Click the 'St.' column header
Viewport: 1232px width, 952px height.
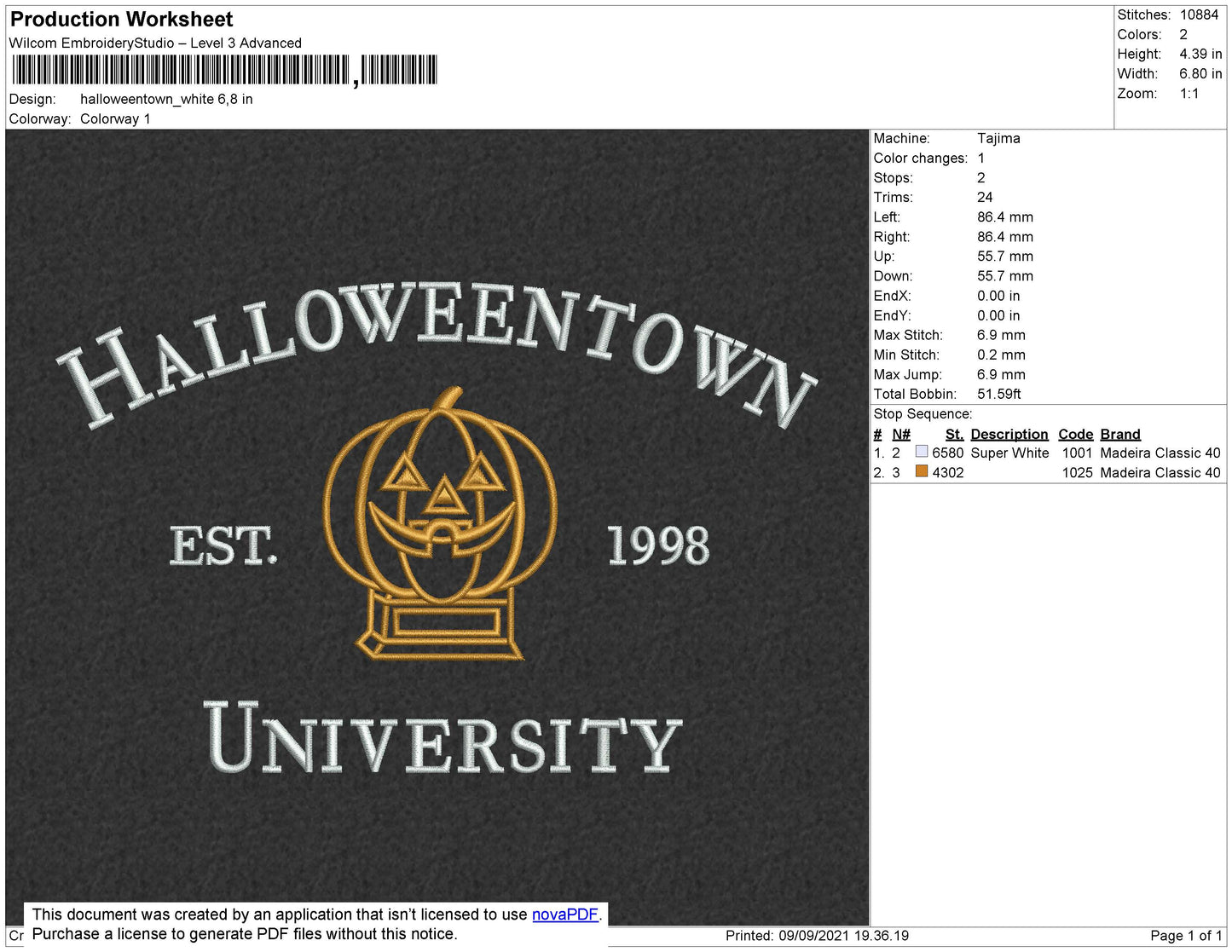click(x=954, y=434)
